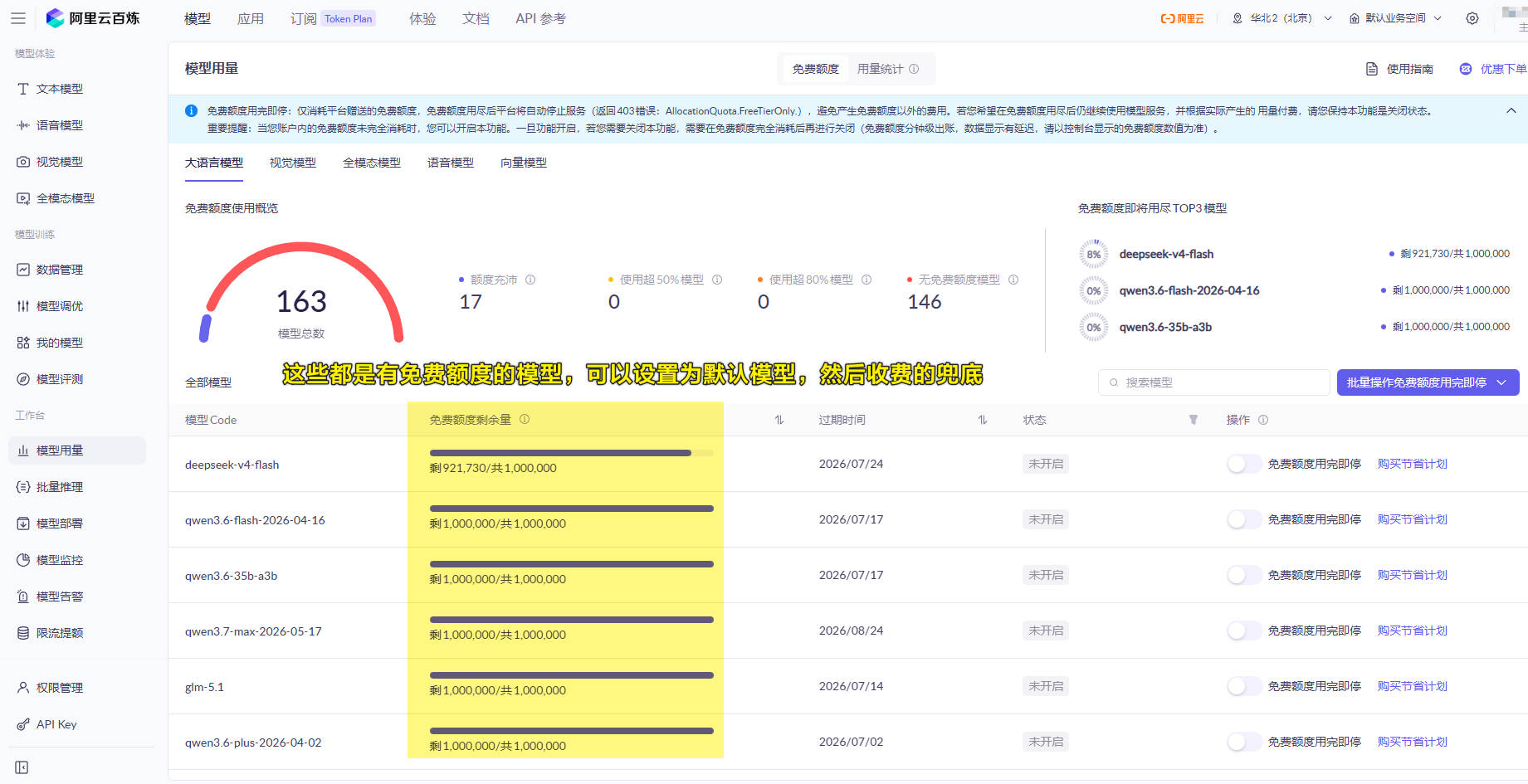Click 购买节省计划 for glm-5.1
The width and height of the screenshot is (1528, 784).
[x=1413, y=686]
